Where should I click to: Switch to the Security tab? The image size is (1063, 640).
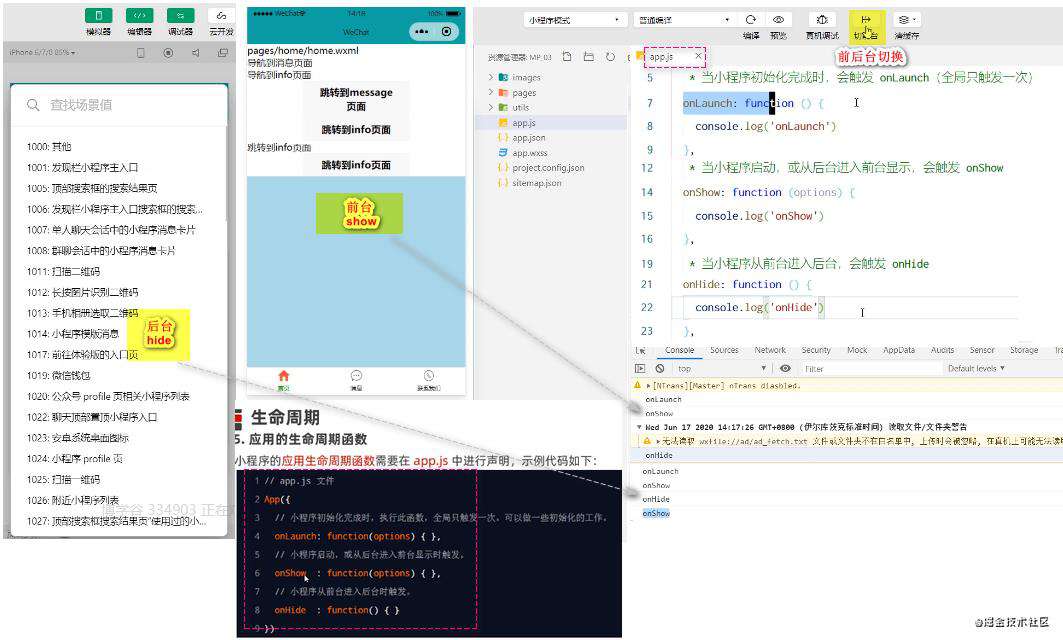[x=816, y=350]
